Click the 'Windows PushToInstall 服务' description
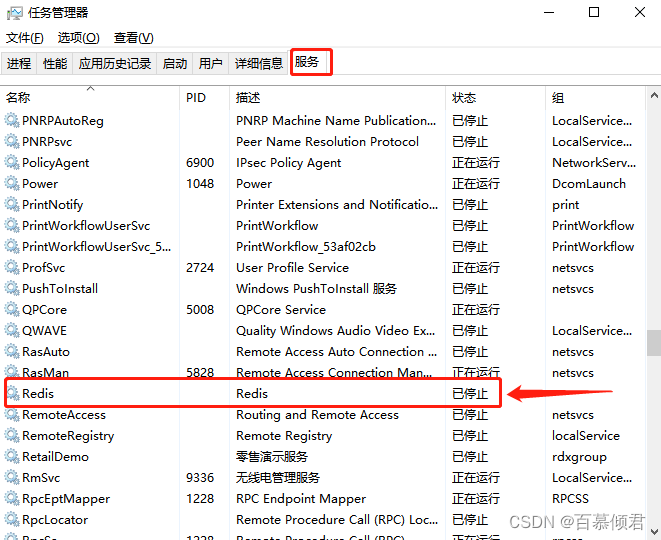The image size is (661, 540). 317,289
